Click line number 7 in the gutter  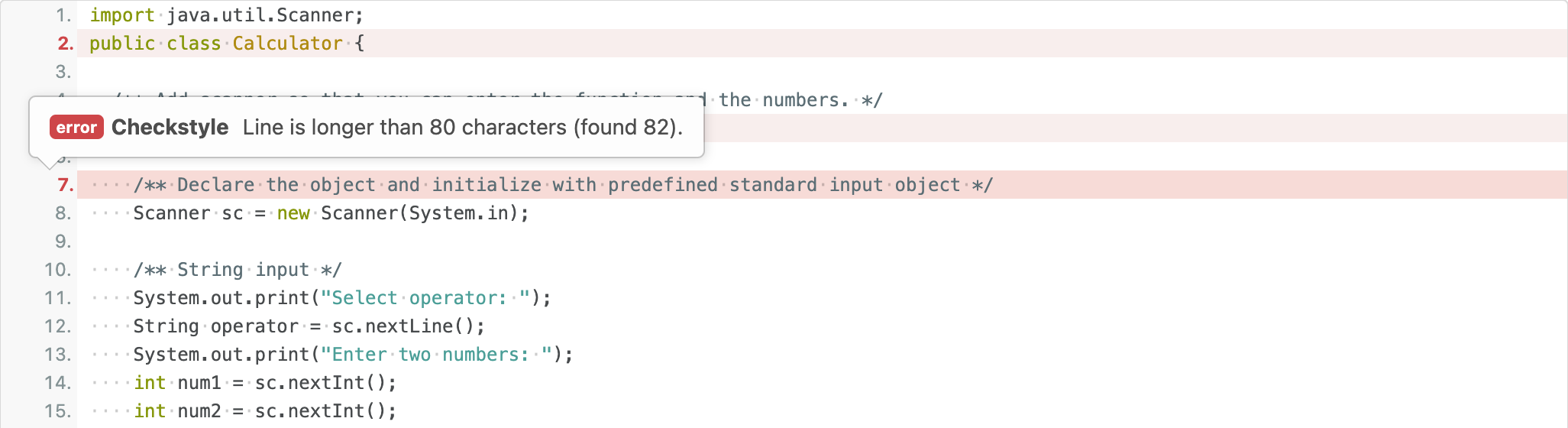(x=65, y=185)
